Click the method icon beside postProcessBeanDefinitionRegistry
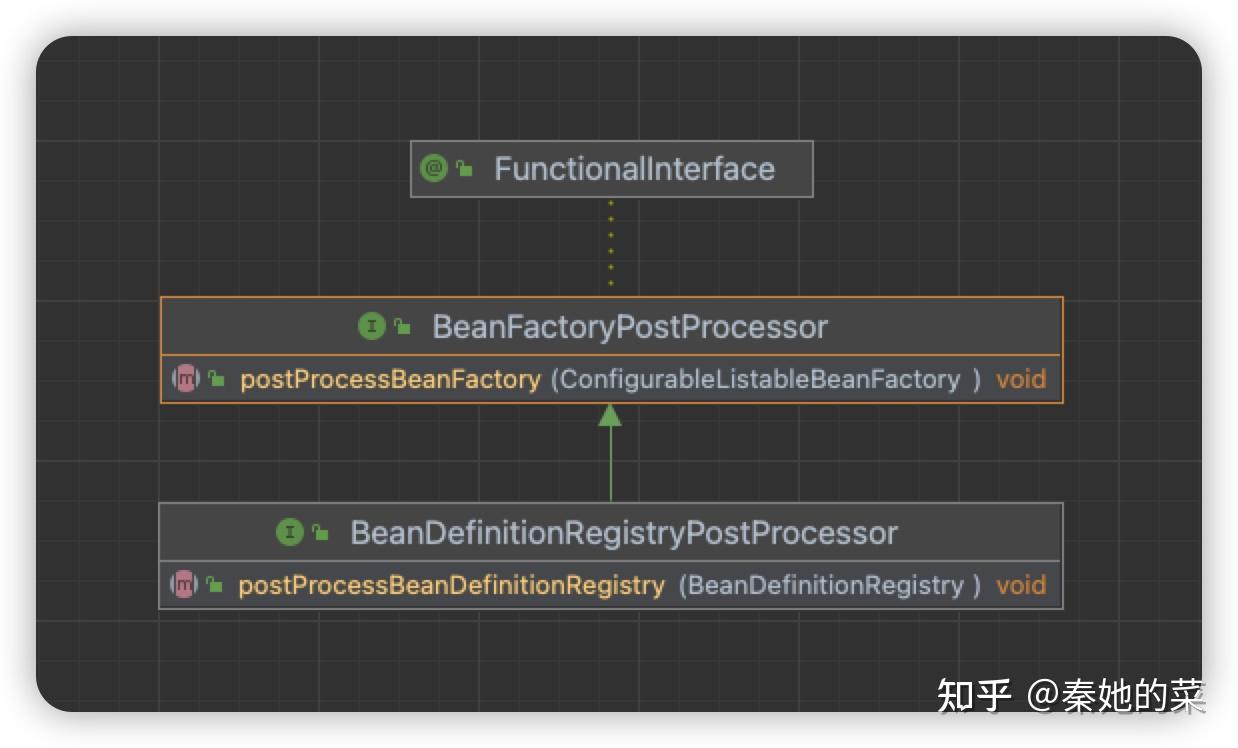The image size is (1238, 748). click(186, 585)
